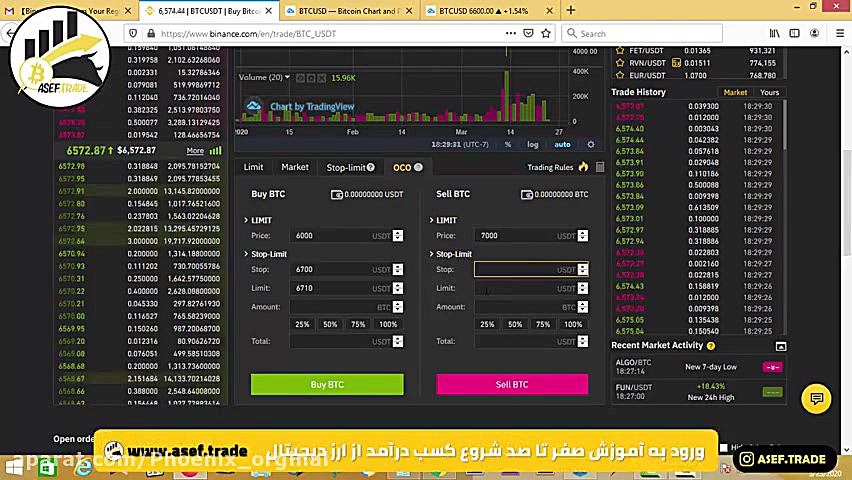Star the FET/USDT pair as favorite
The image size is (852, 480).
coord(619,51)
